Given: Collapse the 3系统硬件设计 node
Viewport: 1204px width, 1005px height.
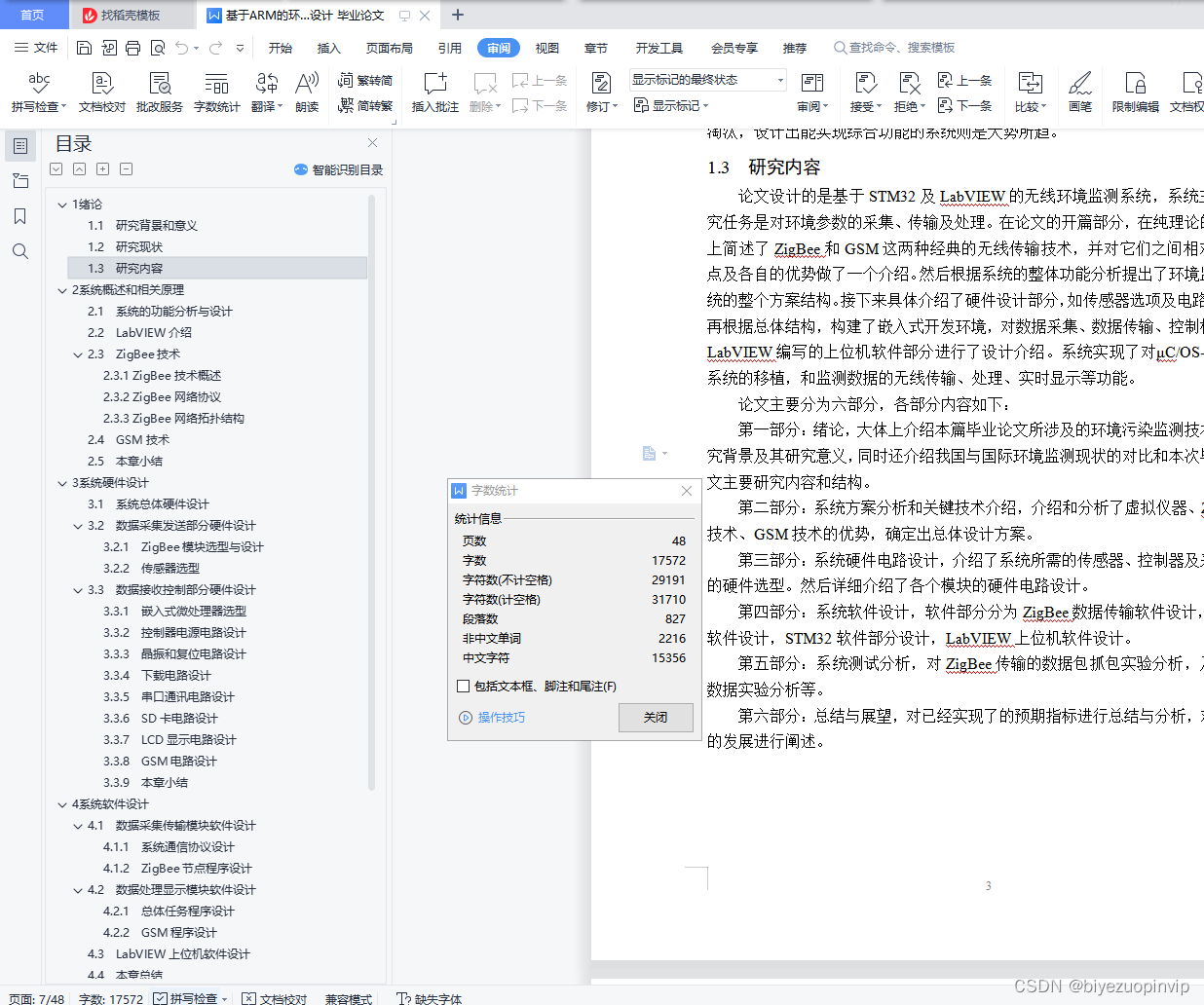Looking at the screenshot, I should (x=62, y=483).
